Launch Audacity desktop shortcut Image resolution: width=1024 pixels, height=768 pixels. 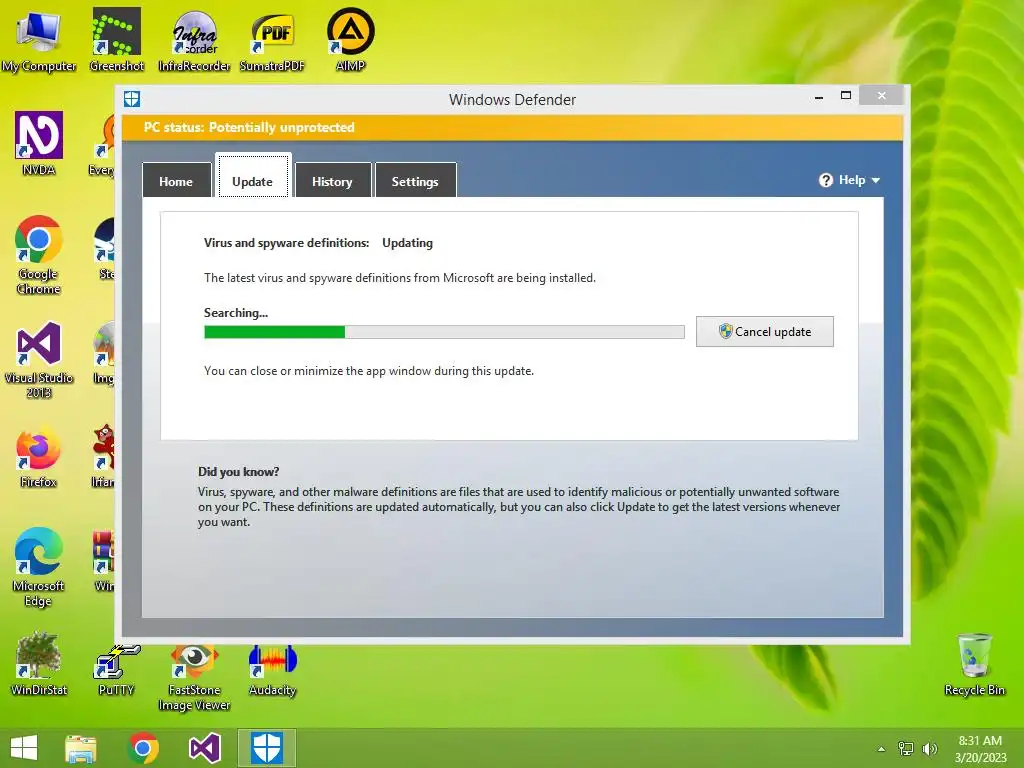point(272,670)
